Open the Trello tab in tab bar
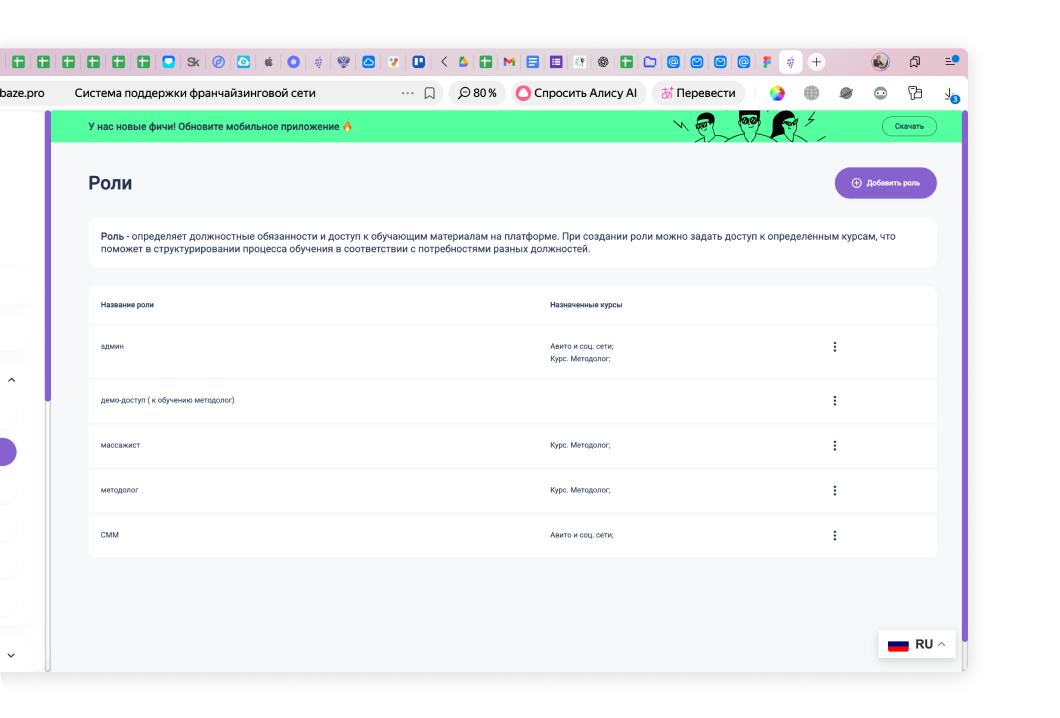 coord(419,62)
